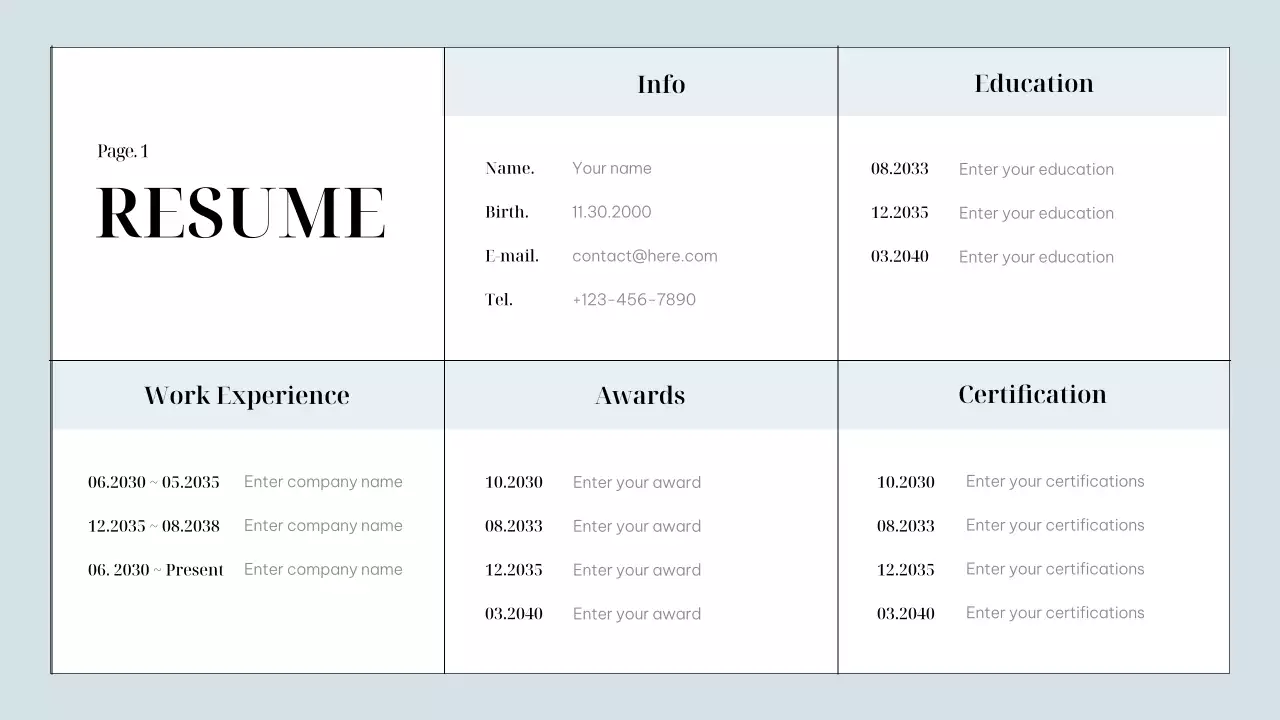The image size is (1280, 720).
Task: Click the award entry beside 10.2030
Action: click(x=636, y=482)
